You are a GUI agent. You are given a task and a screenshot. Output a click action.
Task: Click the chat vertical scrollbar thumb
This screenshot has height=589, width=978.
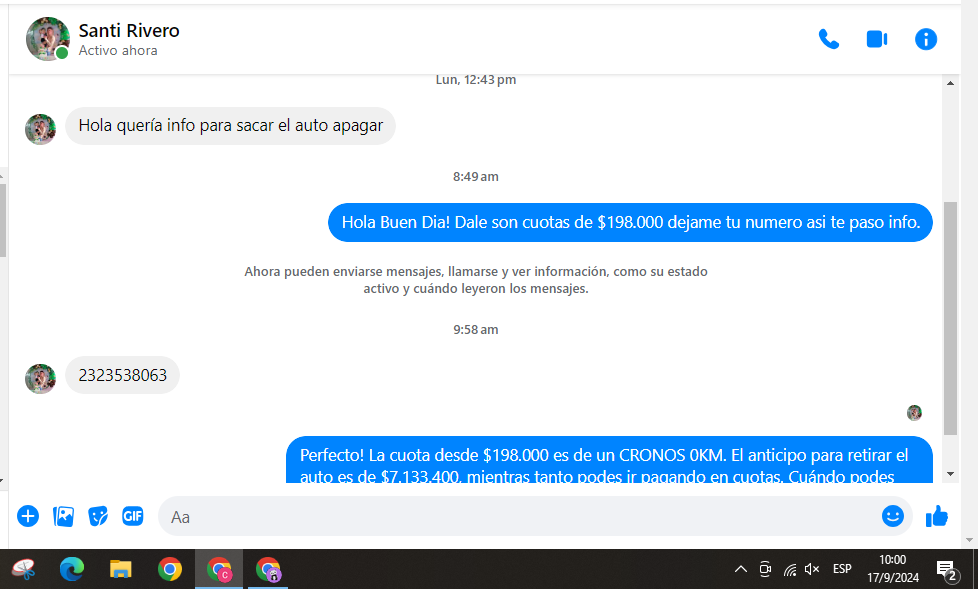950,318
